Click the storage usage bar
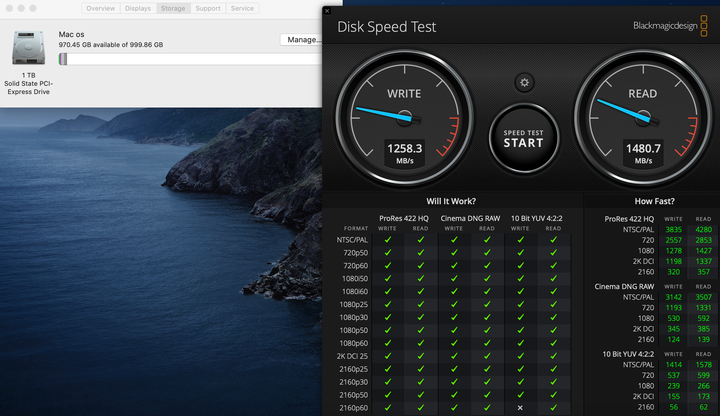 (190, 59)
